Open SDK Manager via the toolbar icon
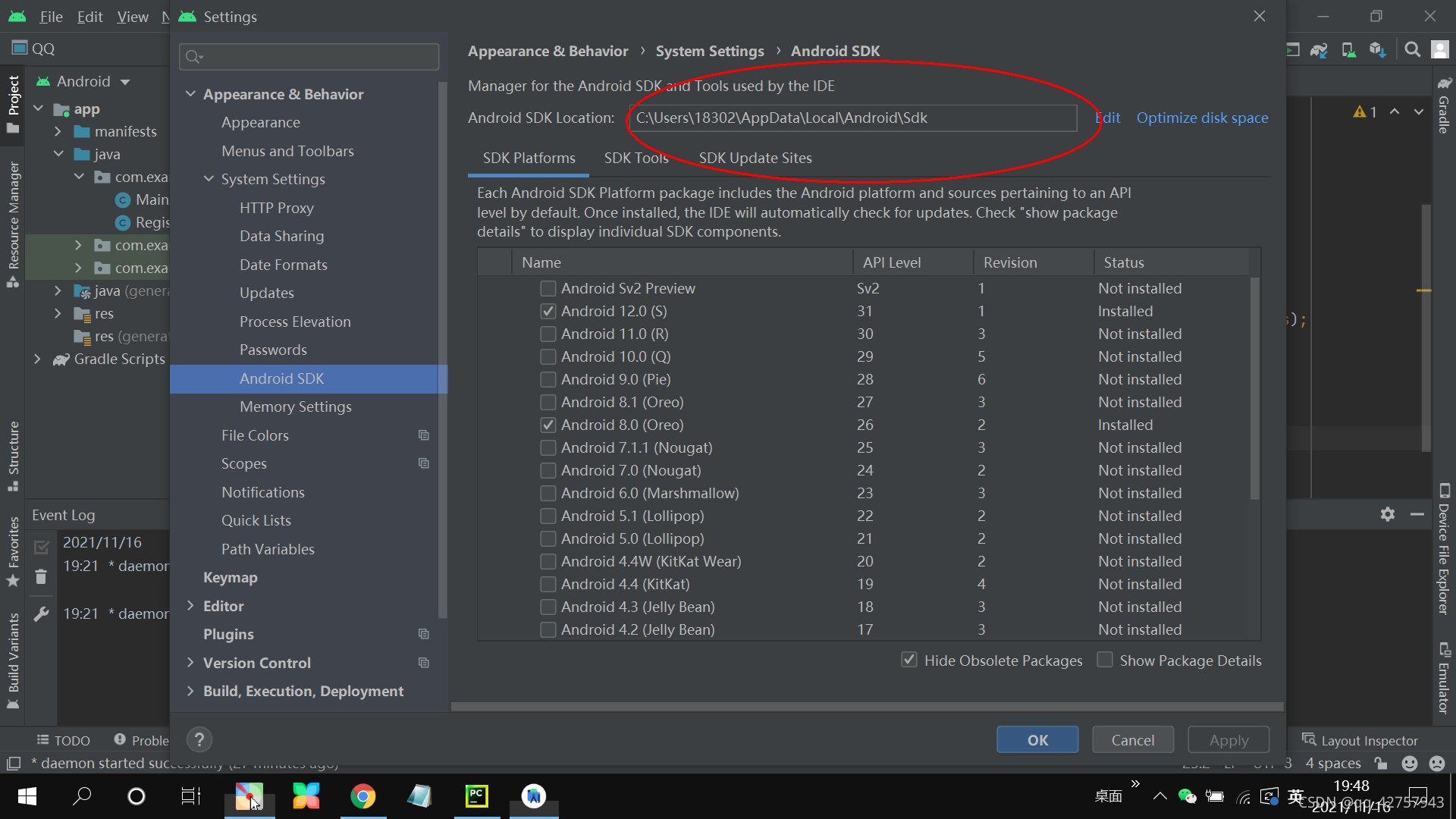This screenshot has width=1456, height=819. point(1378,49)
